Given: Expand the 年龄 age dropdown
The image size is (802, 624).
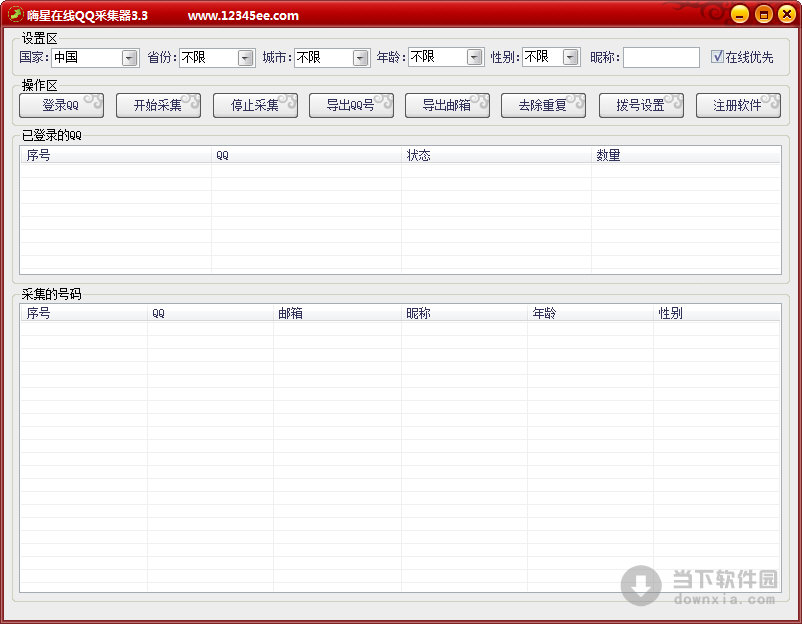Looking at the screenshot, I should tap(475, 57).
